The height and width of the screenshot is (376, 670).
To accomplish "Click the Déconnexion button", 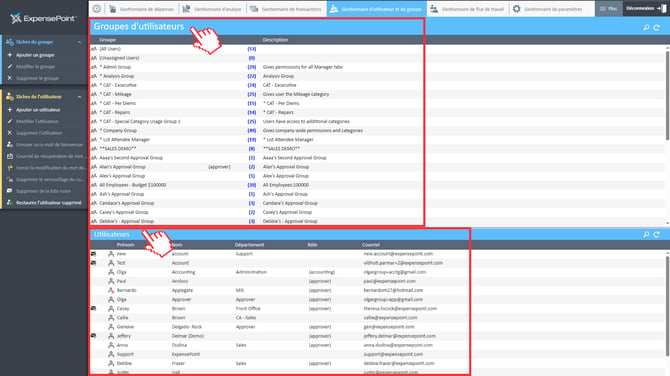I will pos(646,9).
